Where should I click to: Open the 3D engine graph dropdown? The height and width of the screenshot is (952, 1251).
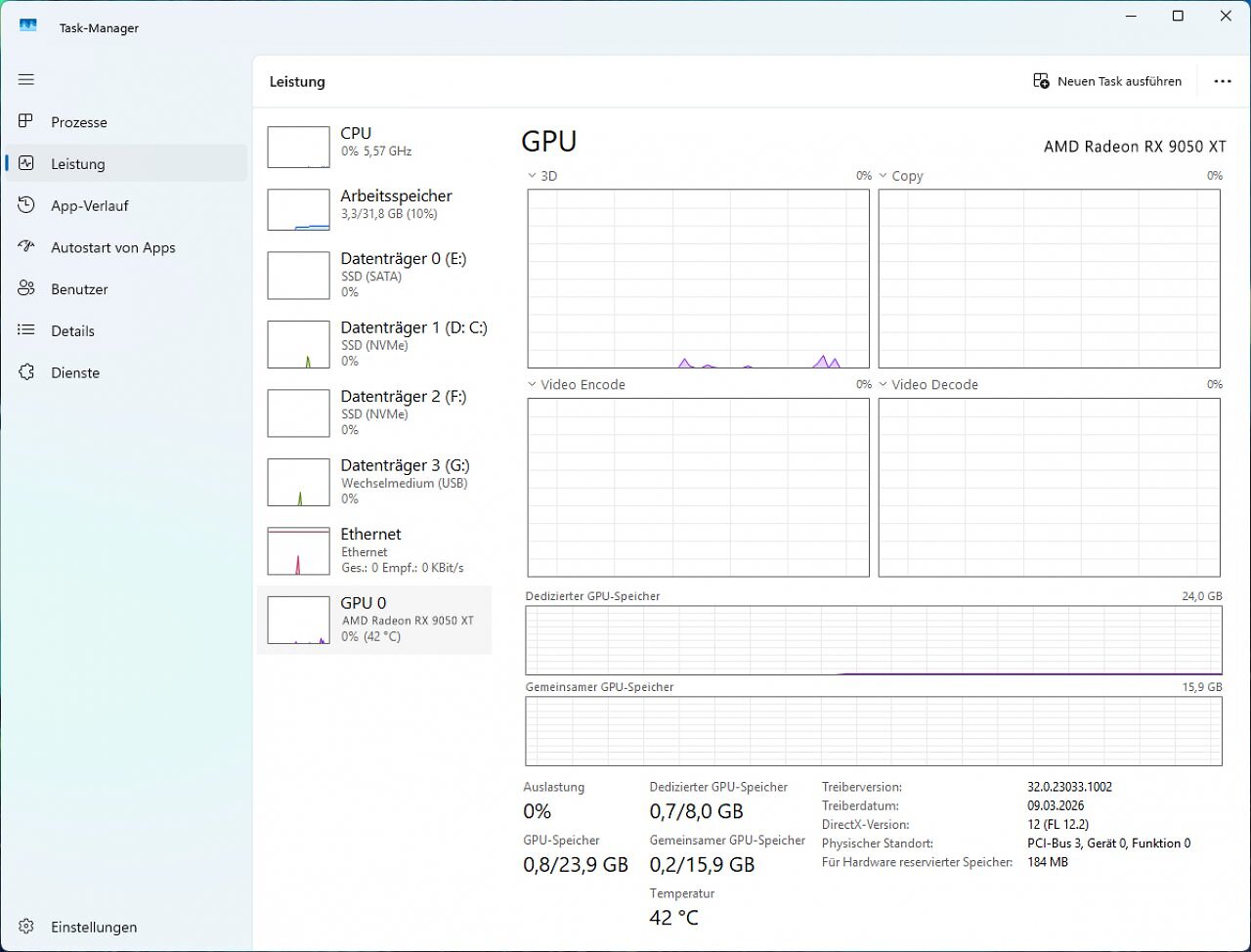[x=533, y=176]
